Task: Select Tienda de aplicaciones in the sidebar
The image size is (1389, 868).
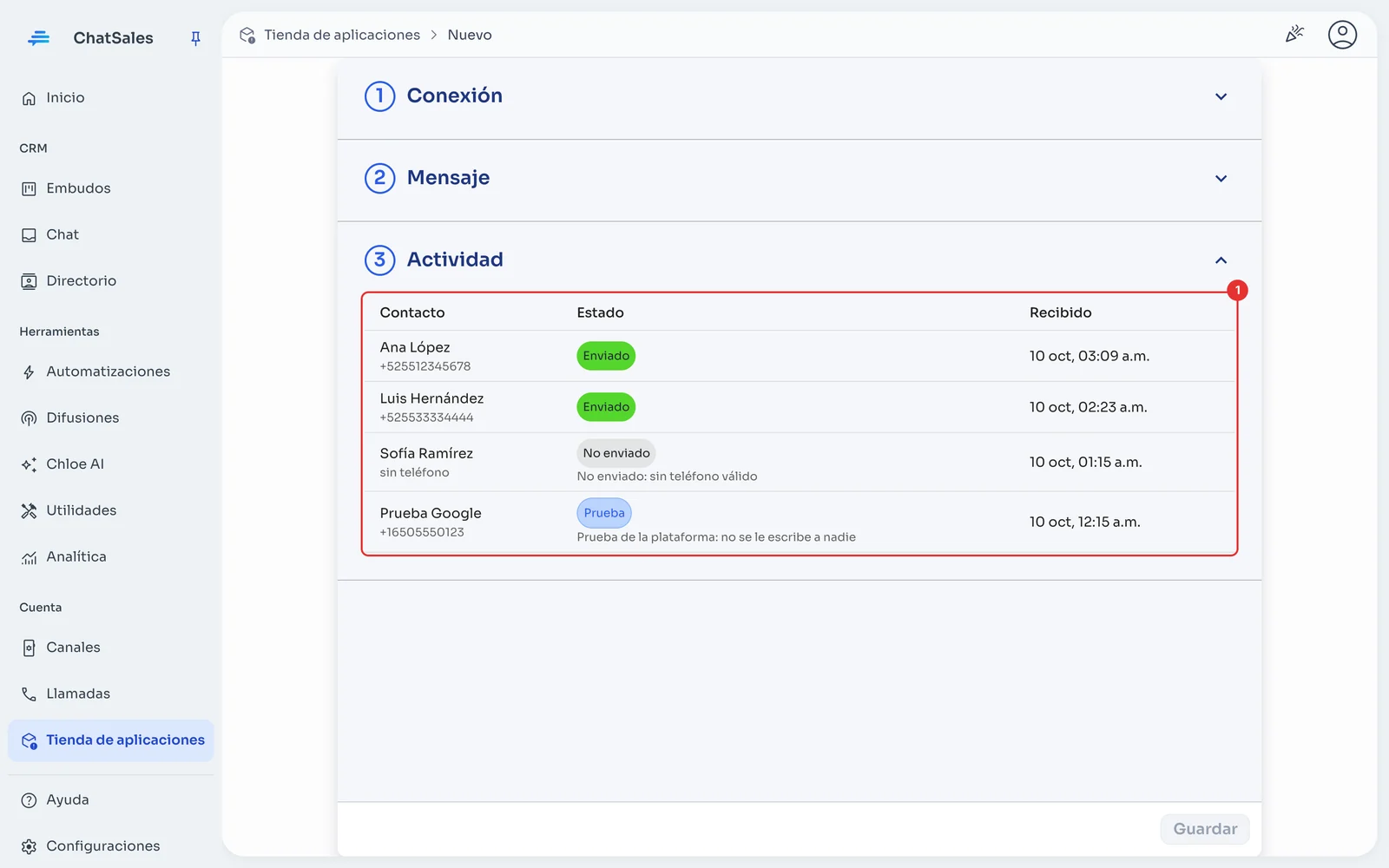Action: (x=111, y=740)
